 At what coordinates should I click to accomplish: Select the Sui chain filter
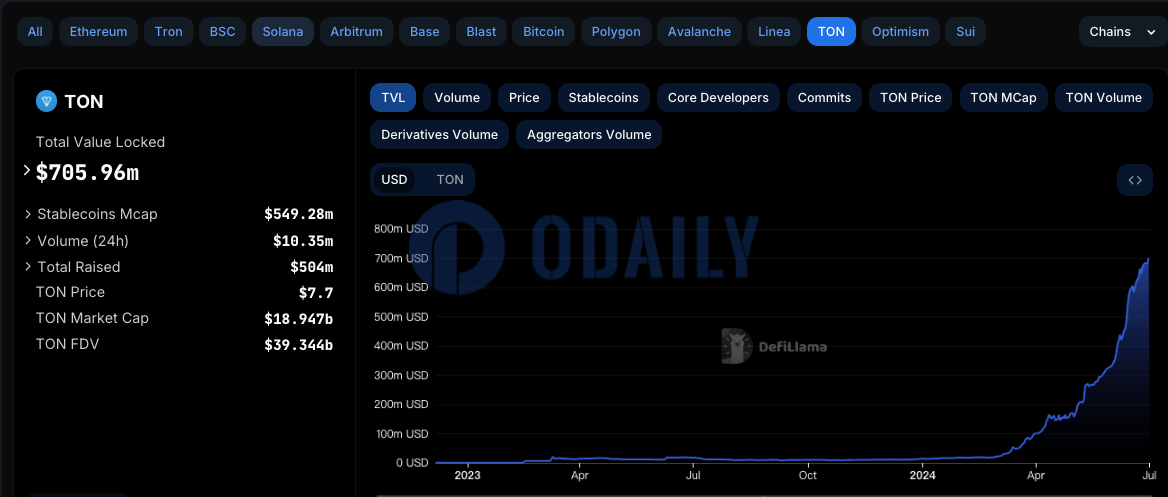[965, 31]
